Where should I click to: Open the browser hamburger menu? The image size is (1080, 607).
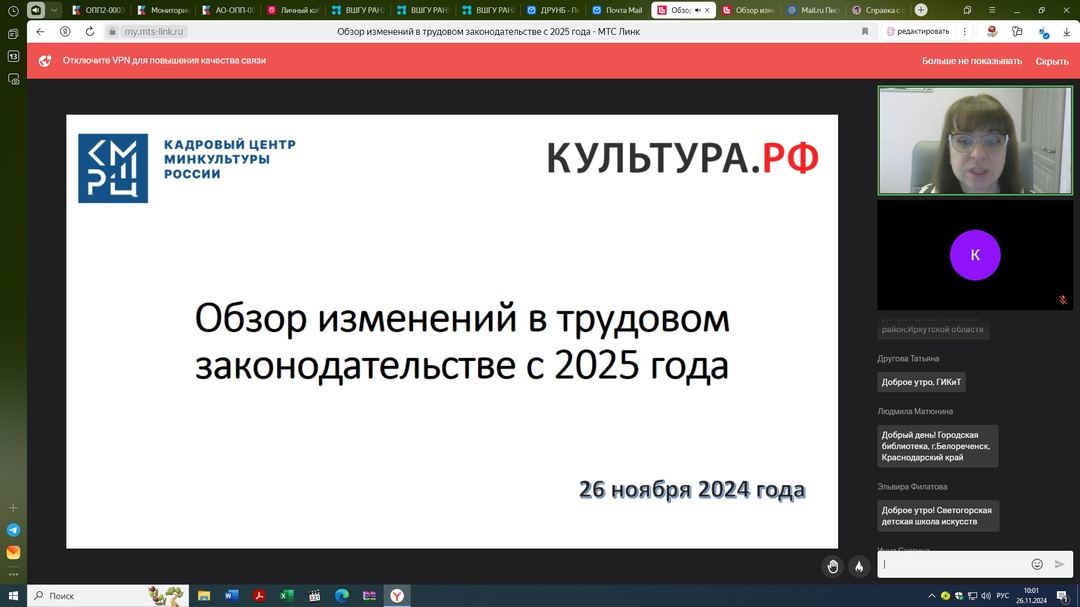[x=992, y=10]
